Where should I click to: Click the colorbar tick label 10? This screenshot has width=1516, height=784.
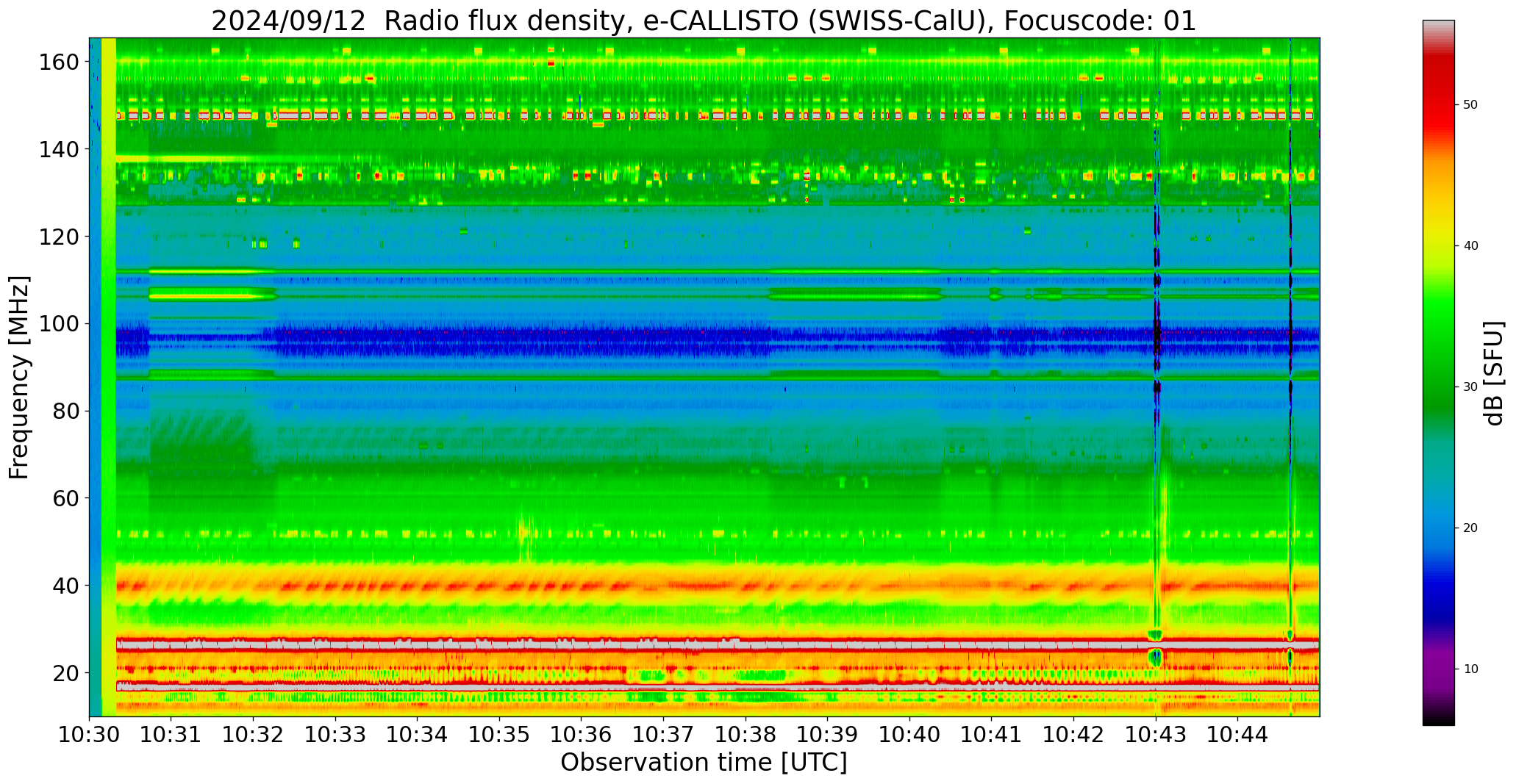1470,669
